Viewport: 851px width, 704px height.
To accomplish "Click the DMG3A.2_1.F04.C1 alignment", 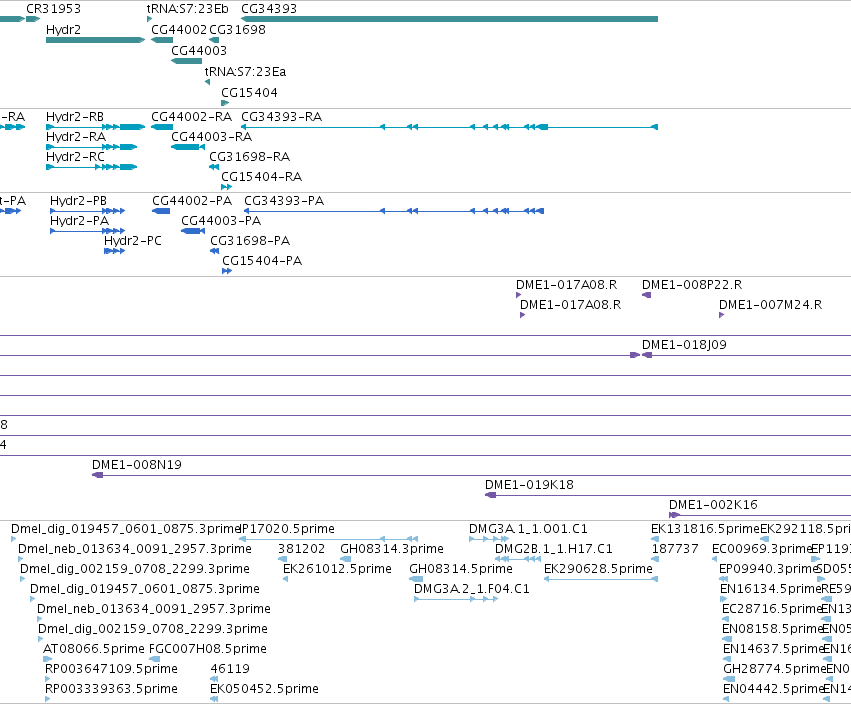I will pyautogui.click(x=456, y=599).
